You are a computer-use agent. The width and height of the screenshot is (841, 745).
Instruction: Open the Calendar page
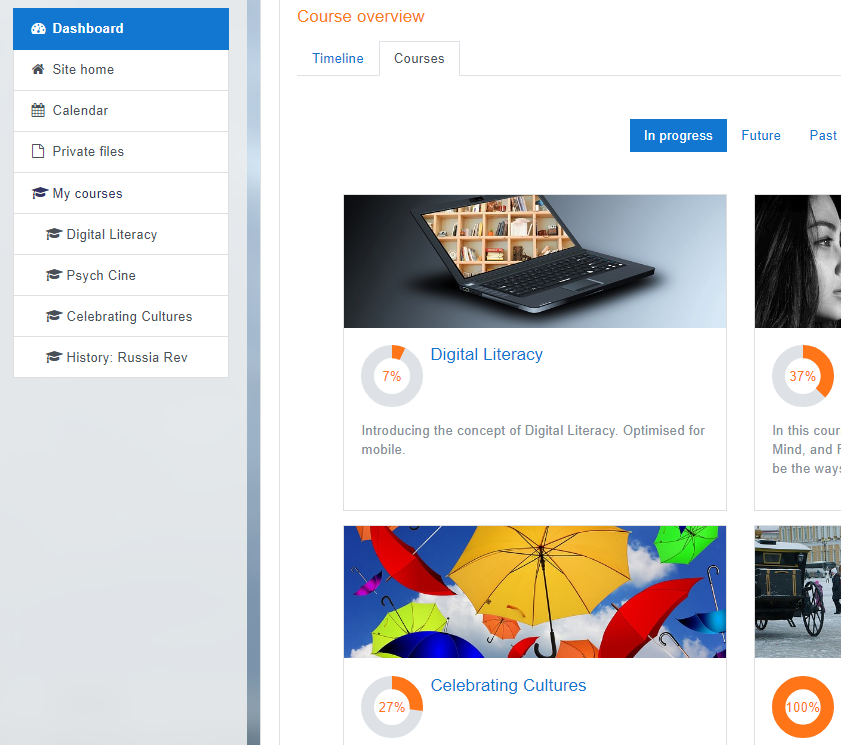tap(121, 111)
